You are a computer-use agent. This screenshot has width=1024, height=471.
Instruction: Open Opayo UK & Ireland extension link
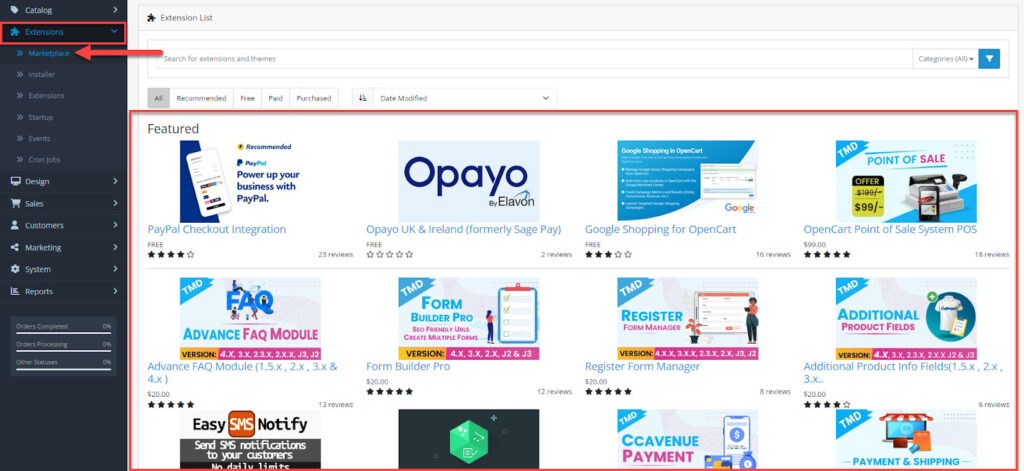(x=464, y=229)
